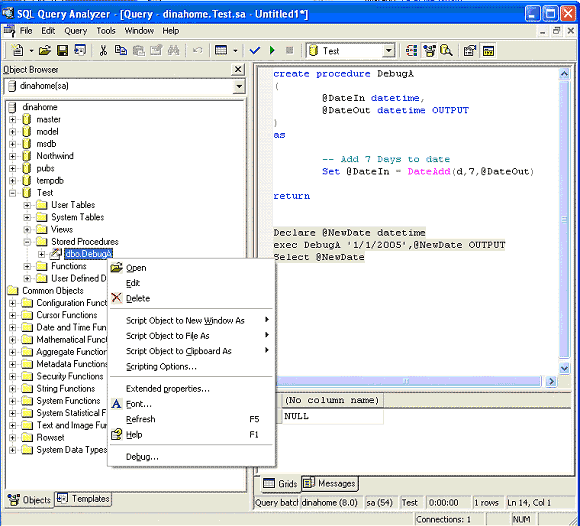Click the Paste toolbar icon

139,50
